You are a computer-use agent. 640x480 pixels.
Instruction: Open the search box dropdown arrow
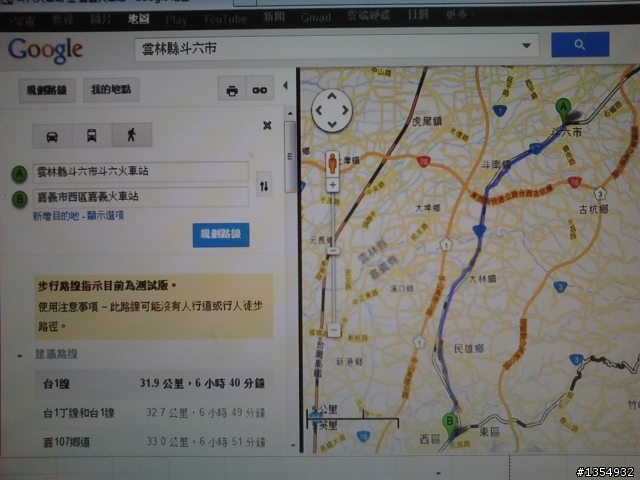click(527, 45)
